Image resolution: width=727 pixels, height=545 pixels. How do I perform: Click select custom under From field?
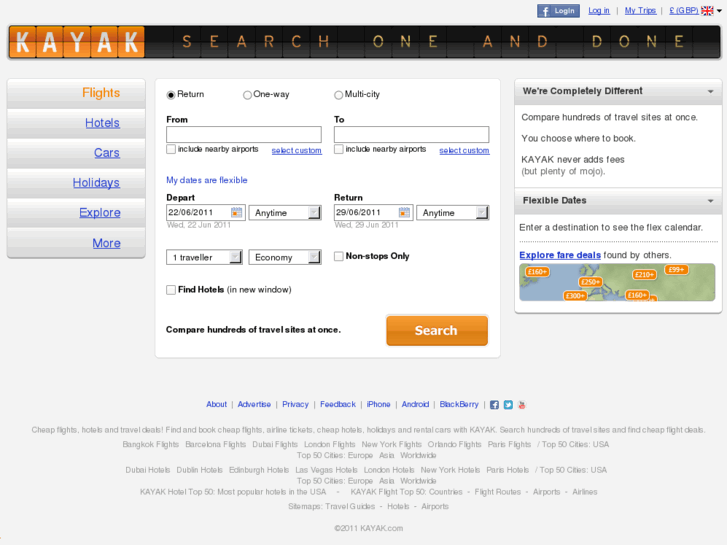[296, 150]
